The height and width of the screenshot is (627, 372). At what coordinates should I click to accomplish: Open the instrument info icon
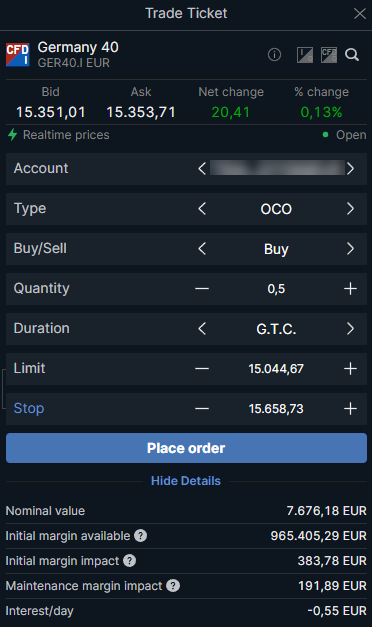point(274,54)
